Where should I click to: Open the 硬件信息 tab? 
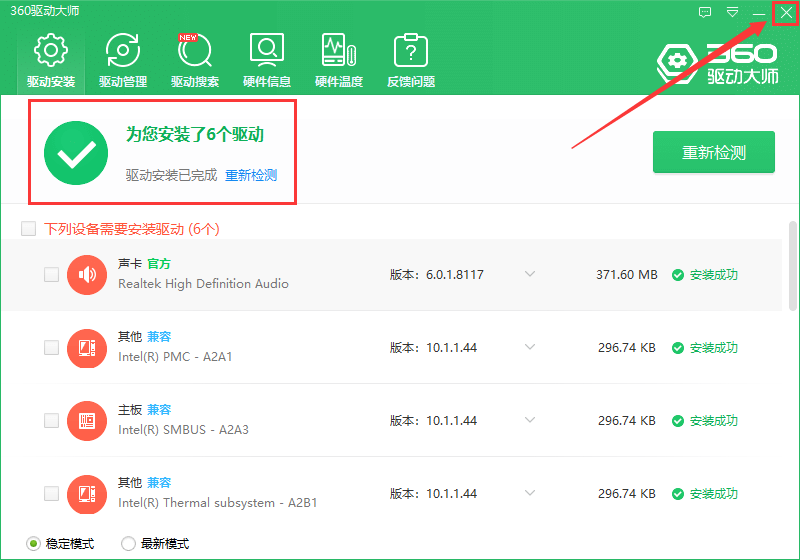click(267, 61)
